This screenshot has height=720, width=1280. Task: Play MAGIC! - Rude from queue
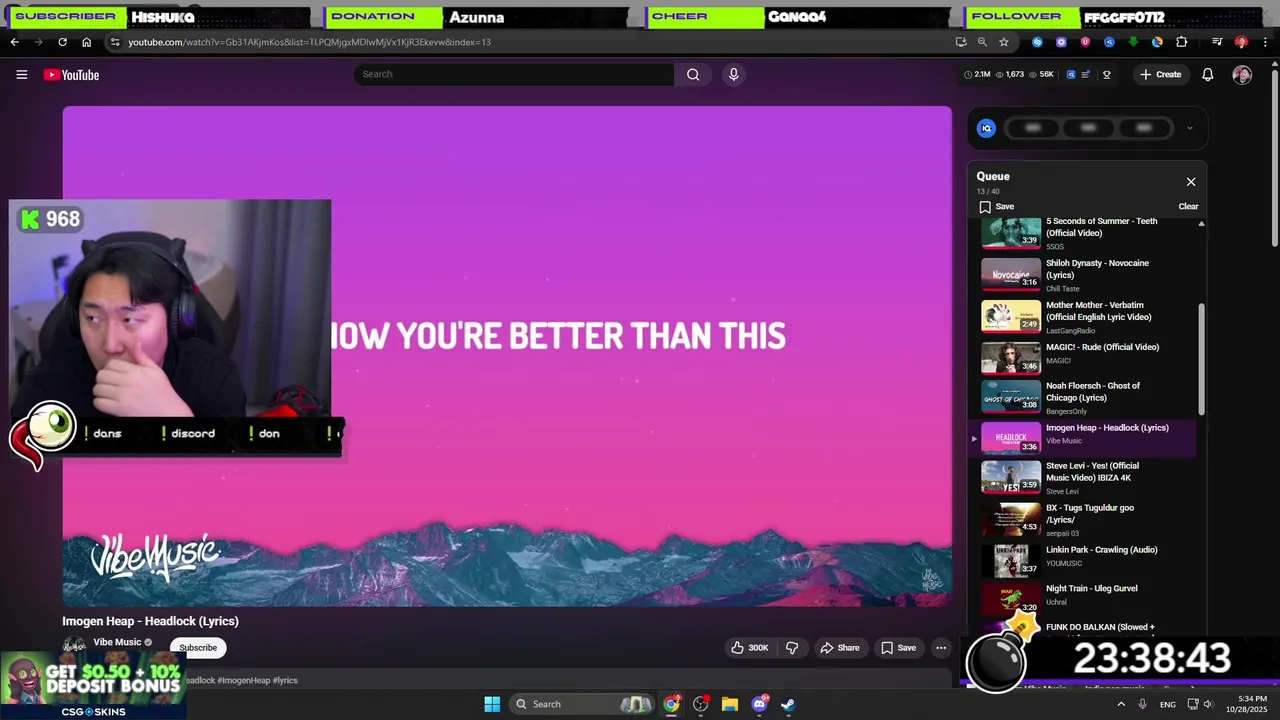(1089, 357)
